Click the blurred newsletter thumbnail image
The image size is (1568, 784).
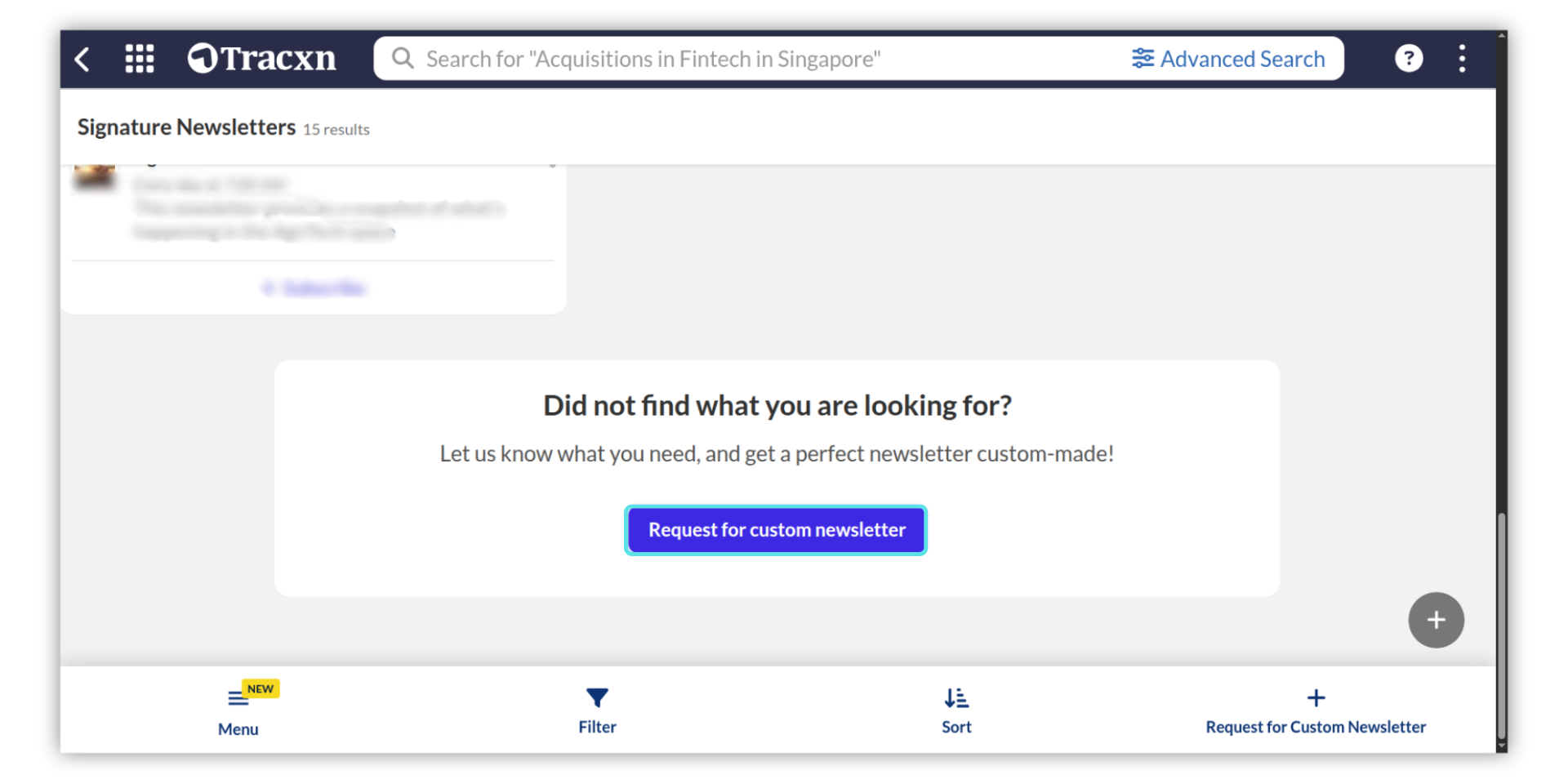pyautogui.click(x=95, y=177)
